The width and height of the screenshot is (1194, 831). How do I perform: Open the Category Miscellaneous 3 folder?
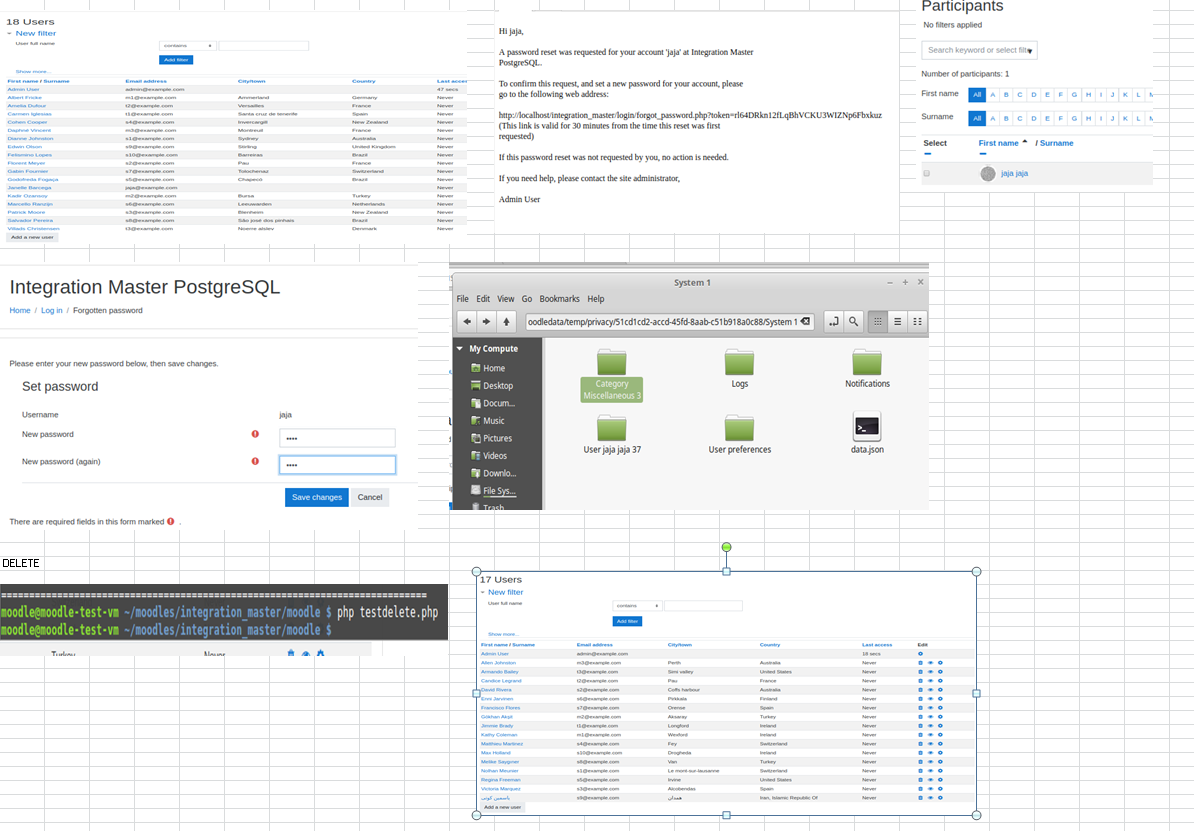tap(611, 376)
